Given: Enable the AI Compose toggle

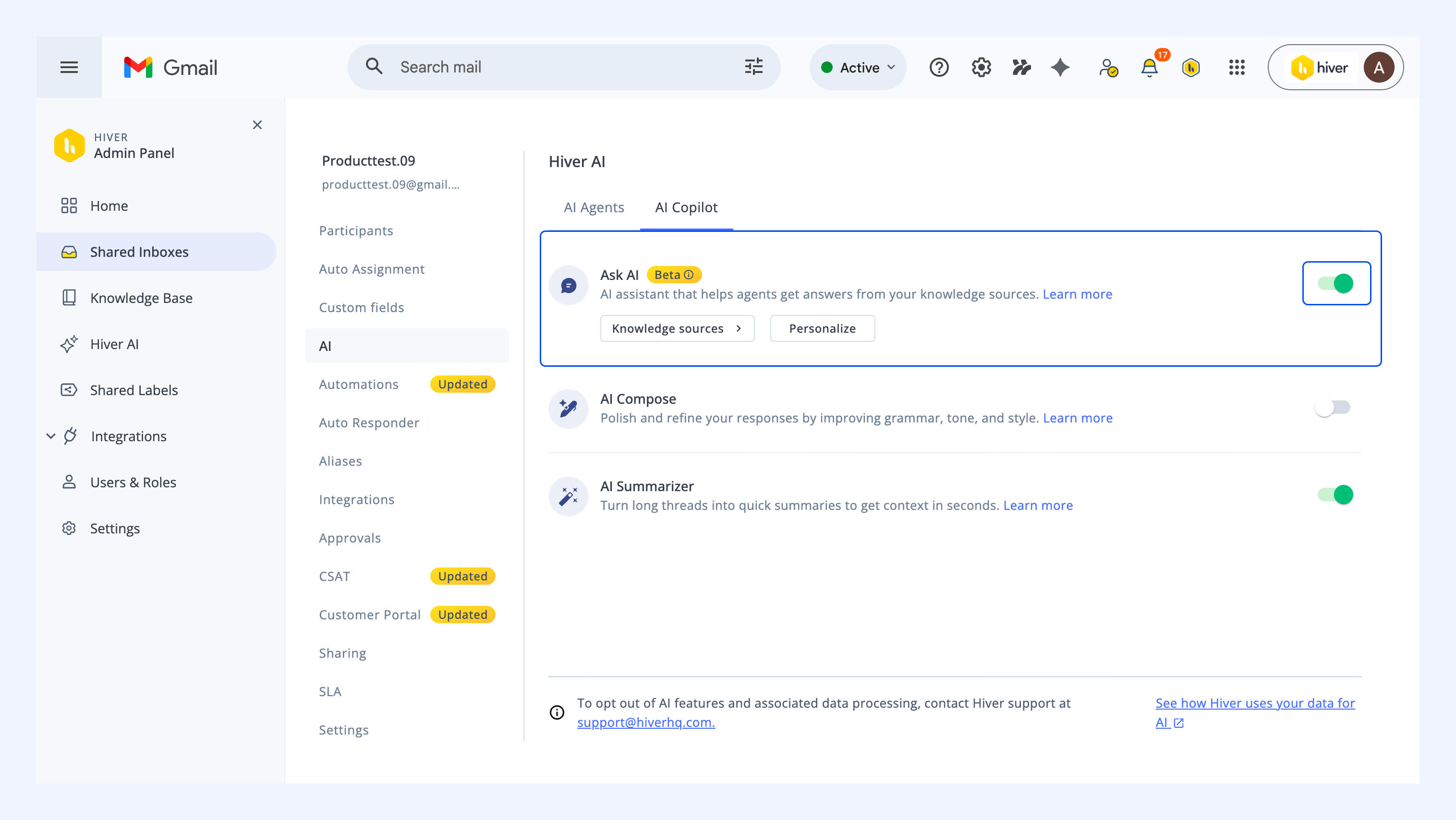Looking at the screenshot, I should (x=1332, y=407).
